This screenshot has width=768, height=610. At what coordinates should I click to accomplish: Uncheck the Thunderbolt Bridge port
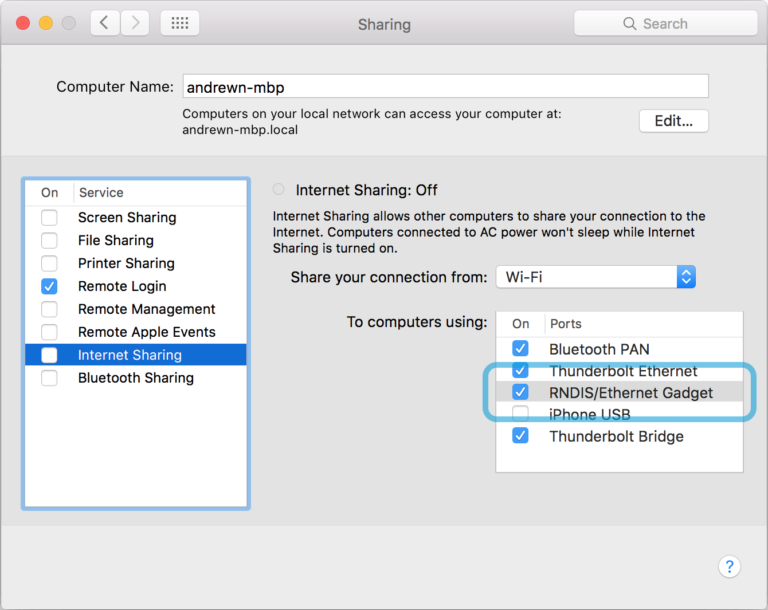pos(520,436)
